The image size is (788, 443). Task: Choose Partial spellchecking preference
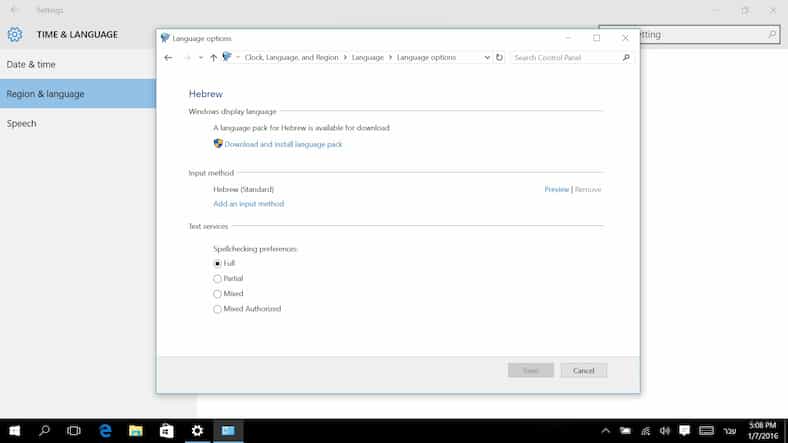218,279
